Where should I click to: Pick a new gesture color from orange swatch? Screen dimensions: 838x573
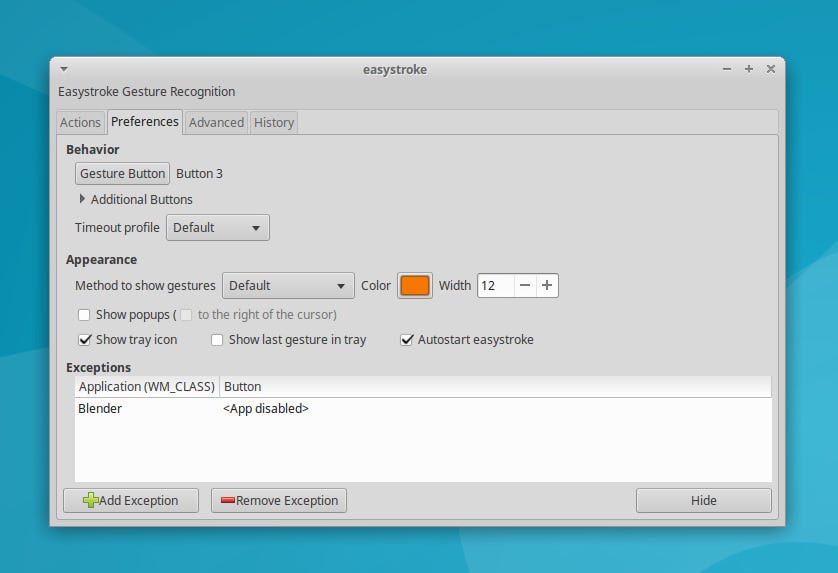point(415,285)
